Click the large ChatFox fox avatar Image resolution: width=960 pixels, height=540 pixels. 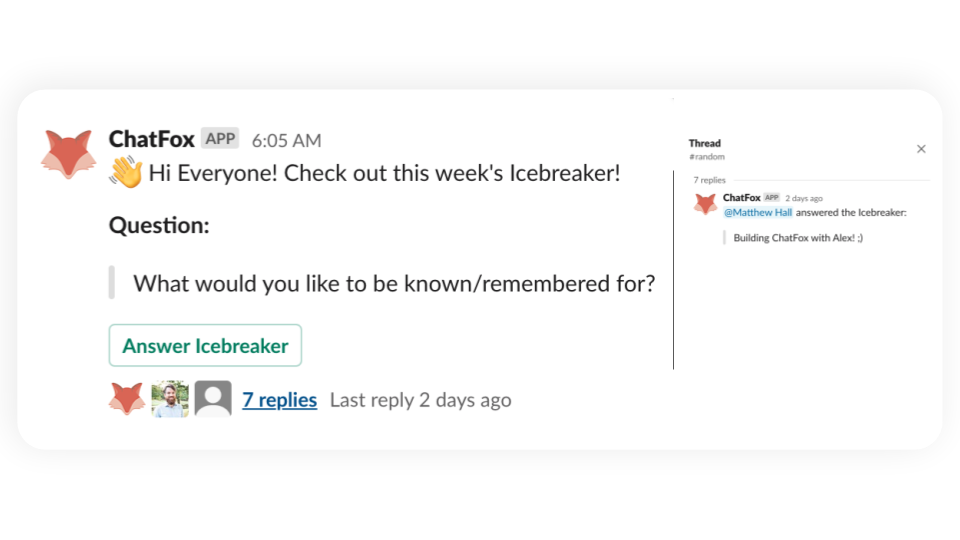(x=69, y=154)
